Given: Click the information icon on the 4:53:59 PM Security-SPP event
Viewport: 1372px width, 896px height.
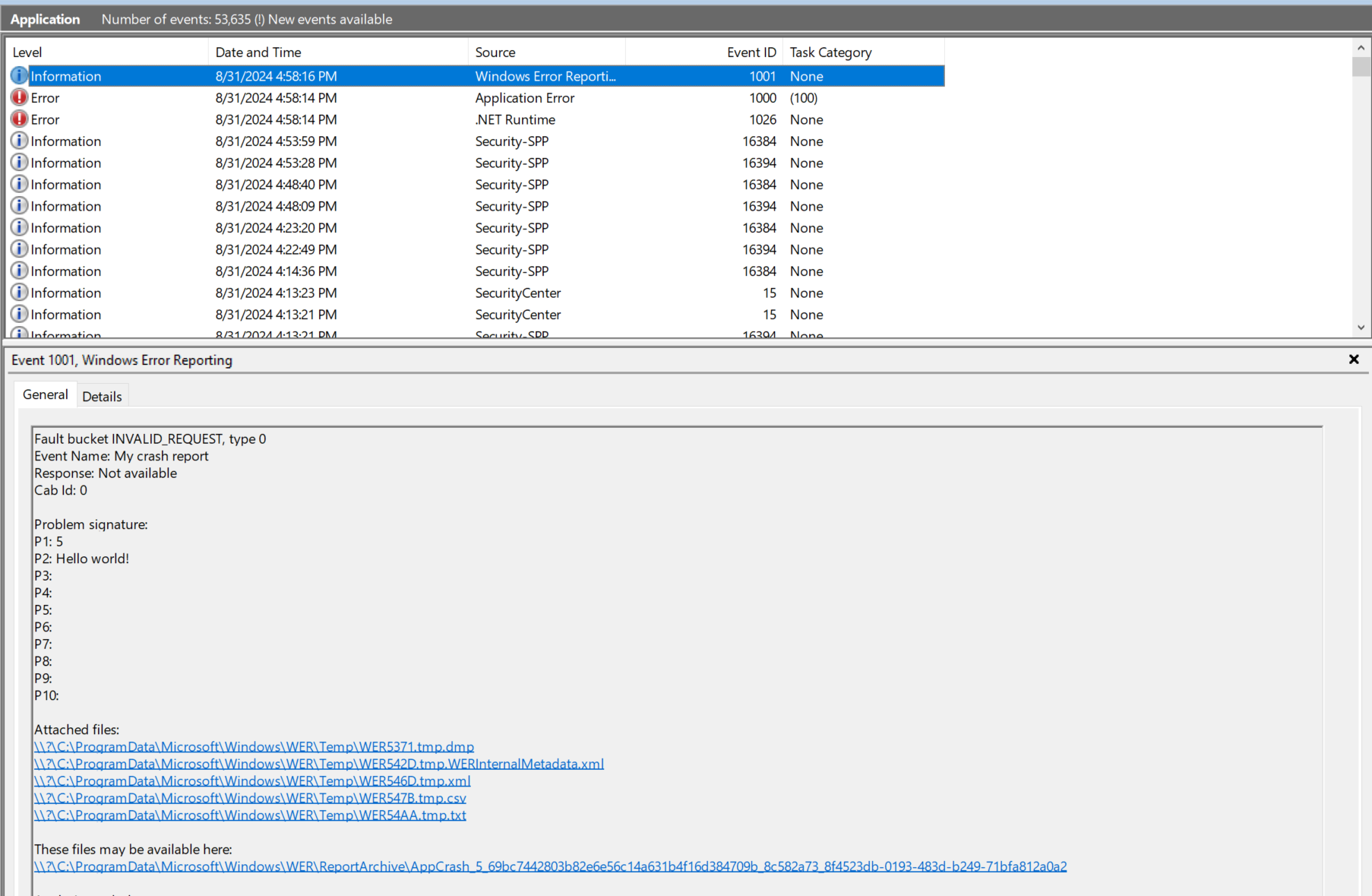Looking at the screenshot, I should [19, 141].
